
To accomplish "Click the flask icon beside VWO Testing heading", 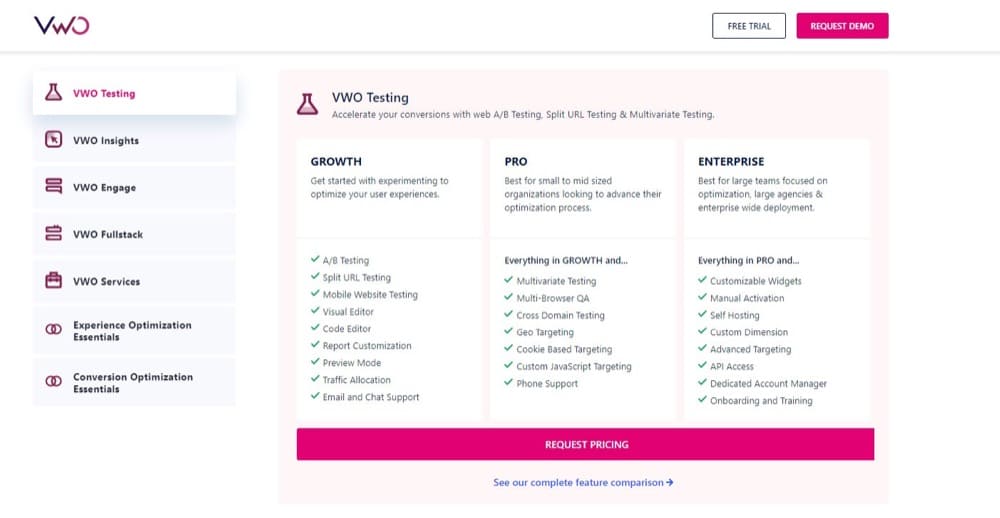I will click(307, 104).
